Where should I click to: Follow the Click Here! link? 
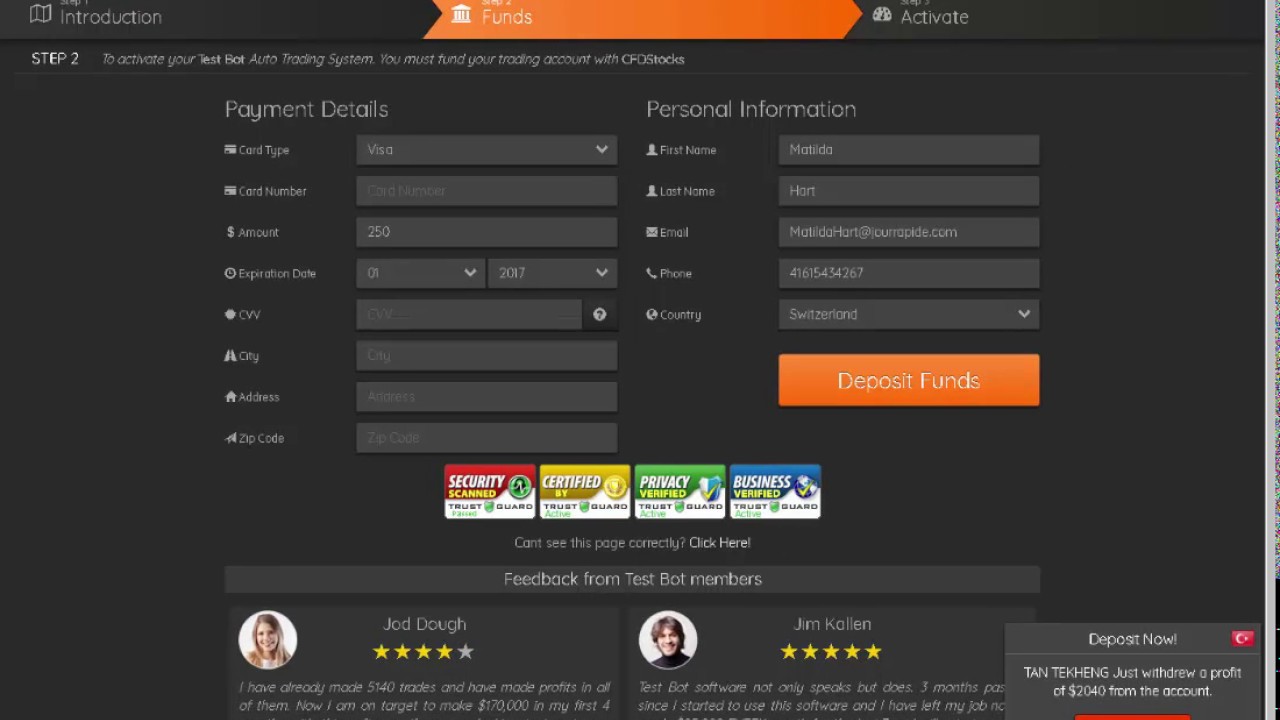tap(719, 543)
